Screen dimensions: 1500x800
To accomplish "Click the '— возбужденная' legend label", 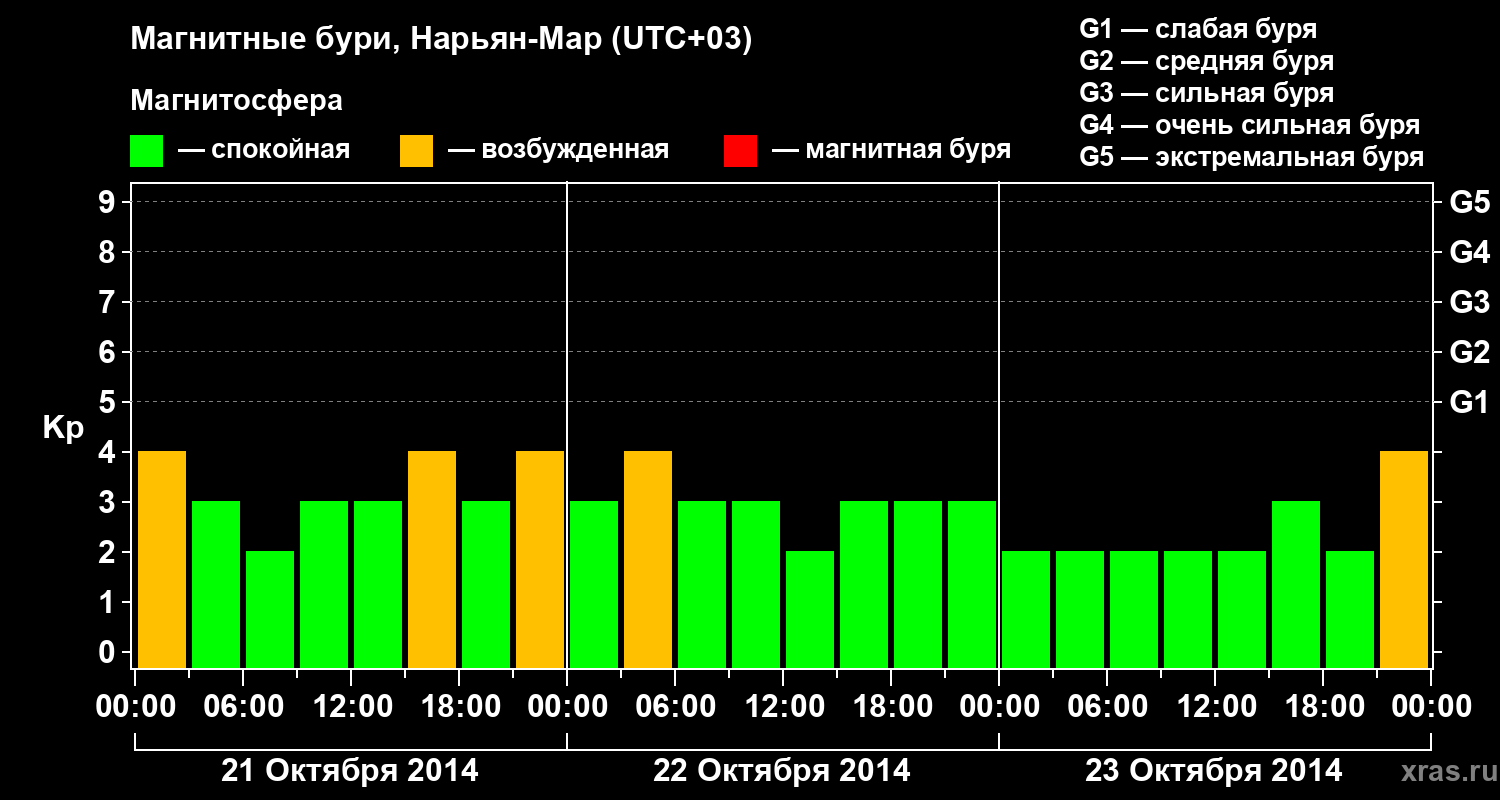I will (558, 150).
